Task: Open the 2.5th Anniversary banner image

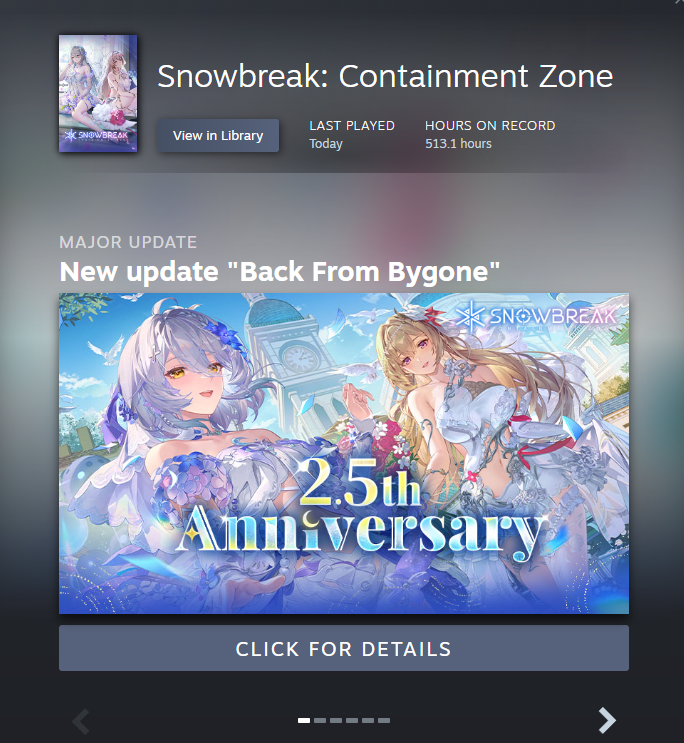Action: 344,453
